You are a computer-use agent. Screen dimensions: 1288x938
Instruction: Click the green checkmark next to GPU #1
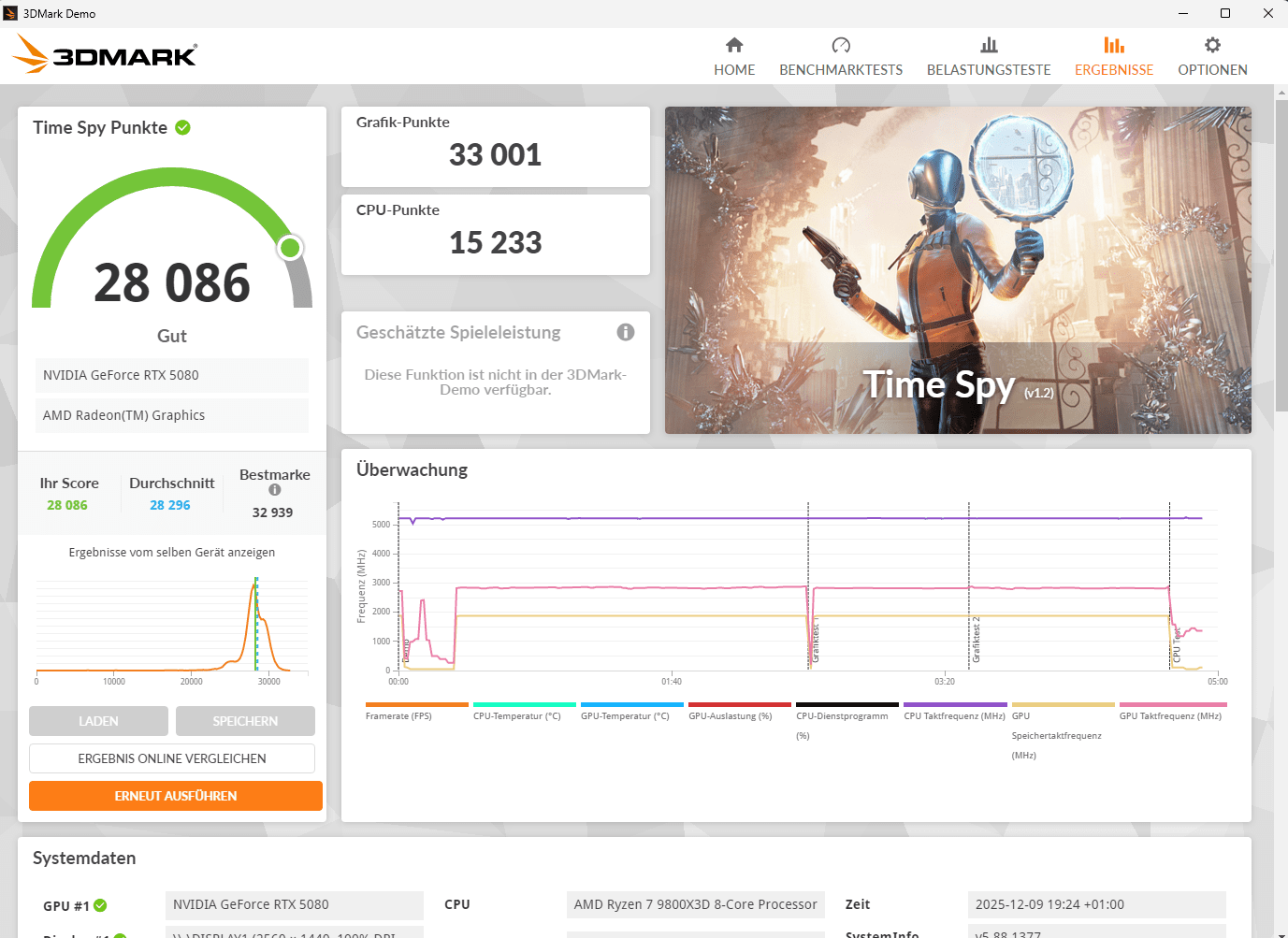click(100, 905)
